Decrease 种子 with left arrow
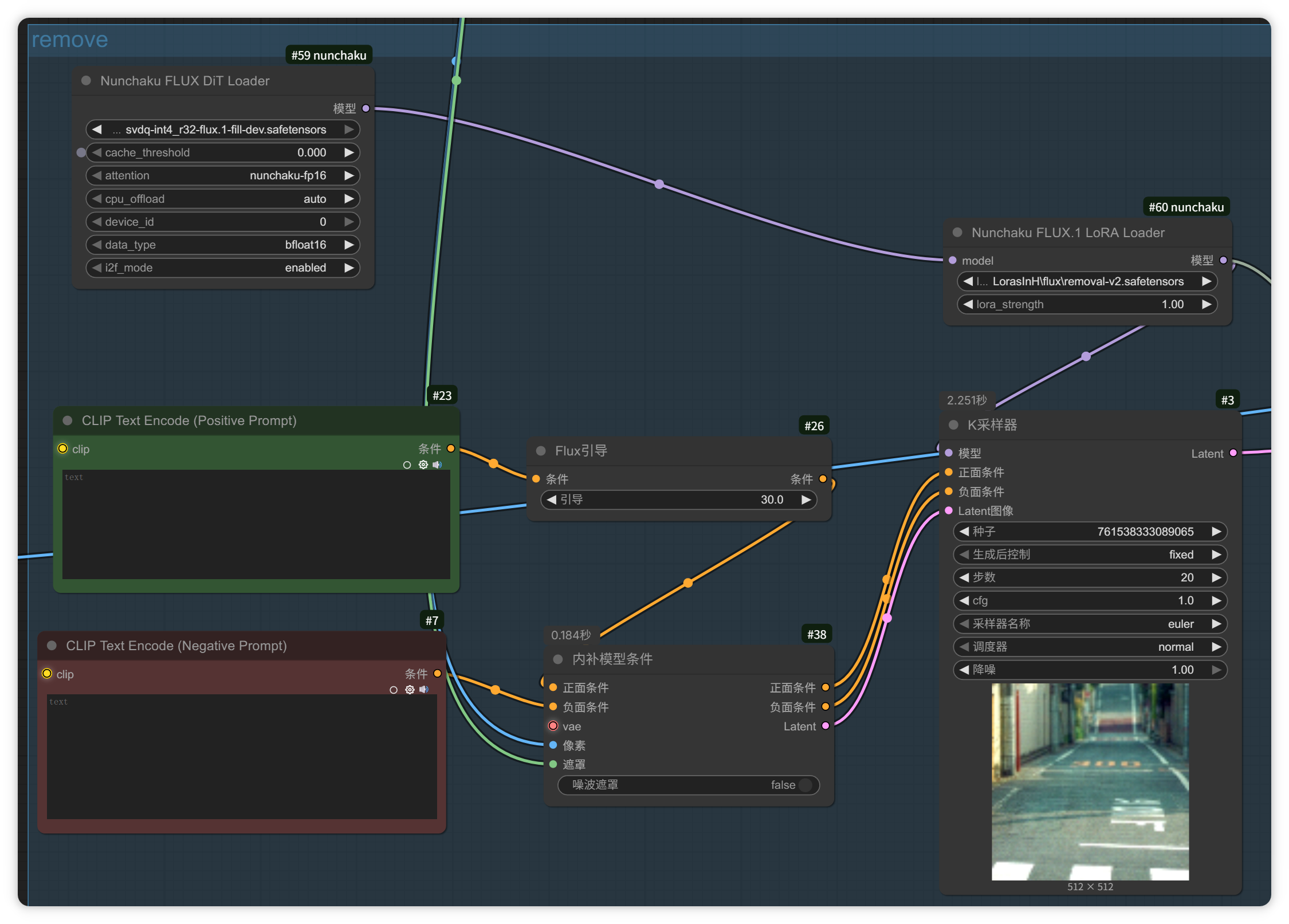Screen dimensions: 1289x924 pos(965,532)
